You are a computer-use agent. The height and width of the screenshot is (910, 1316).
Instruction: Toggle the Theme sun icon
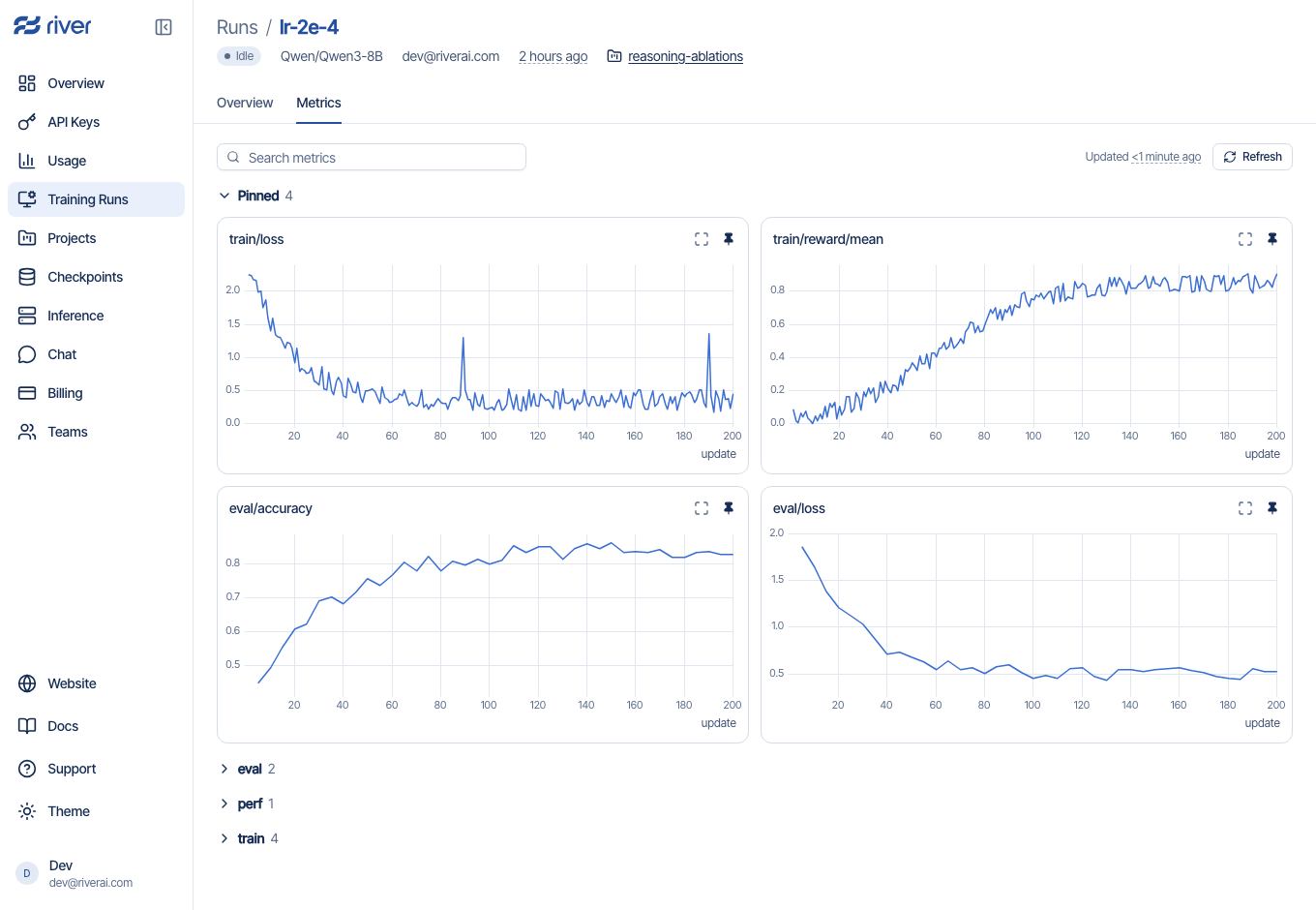(27, 811)
